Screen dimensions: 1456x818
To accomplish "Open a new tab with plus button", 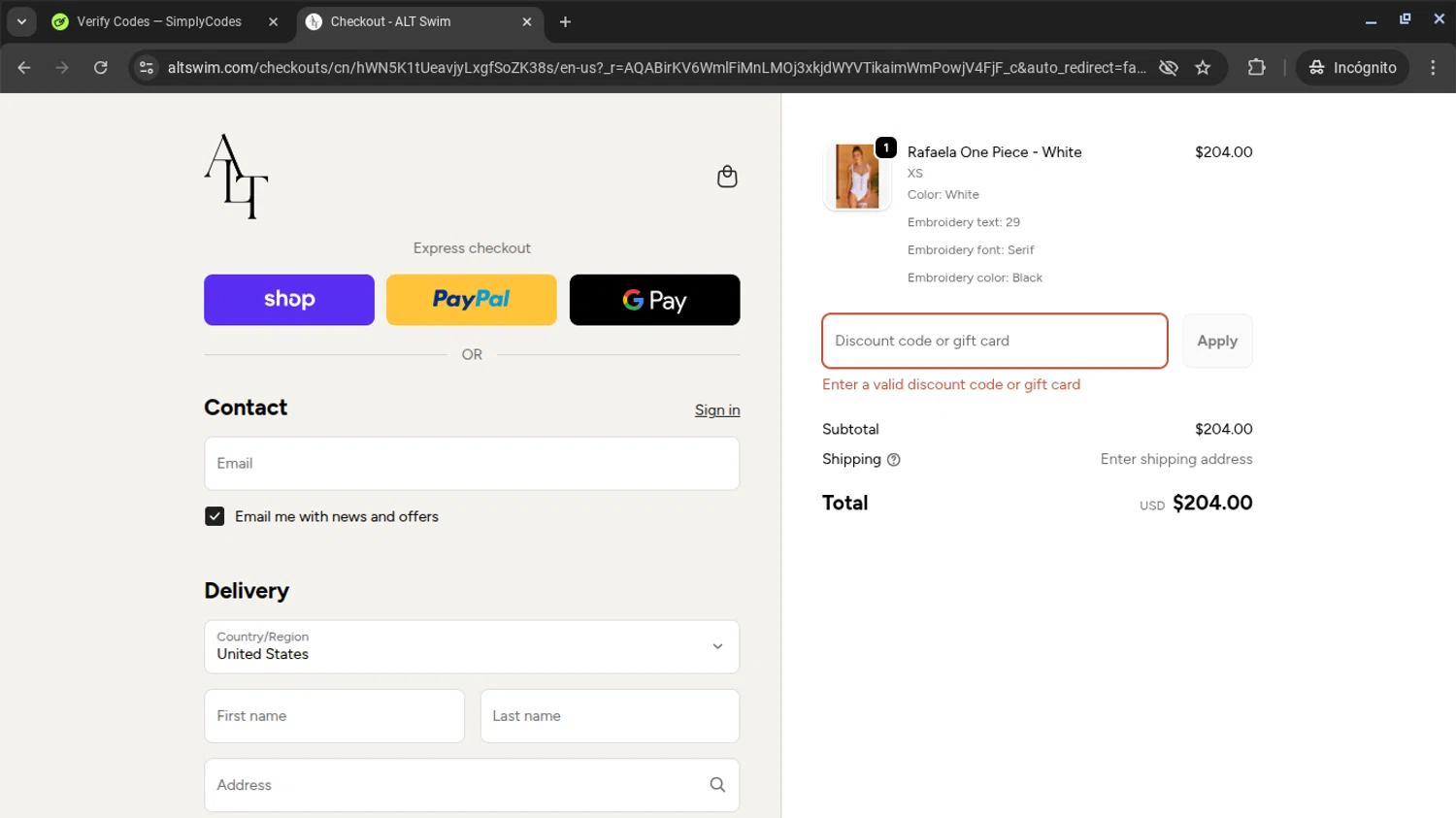I will [x=565, y=21].
